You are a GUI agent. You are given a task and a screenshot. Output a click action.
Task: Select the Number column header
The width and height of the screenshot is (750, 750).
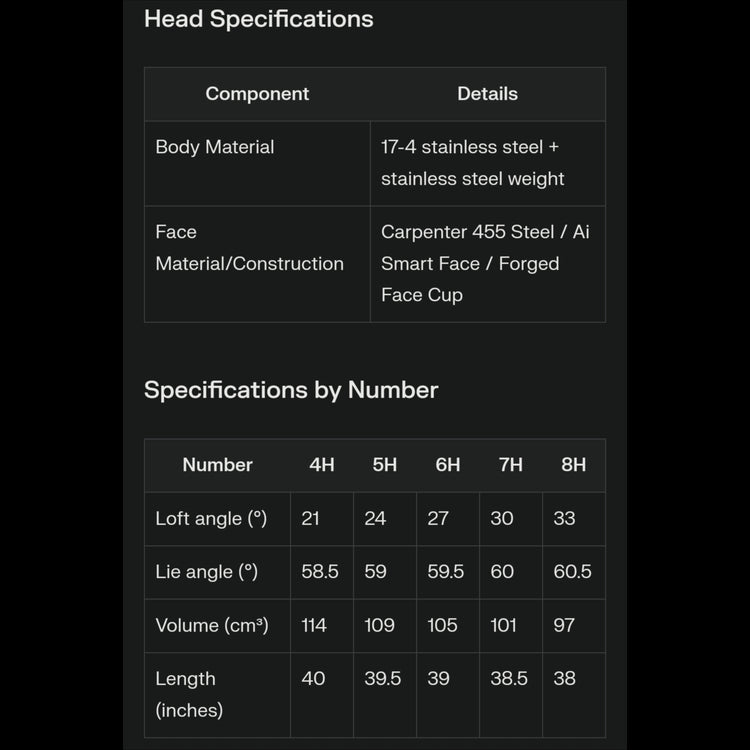[x=217, y=465]
